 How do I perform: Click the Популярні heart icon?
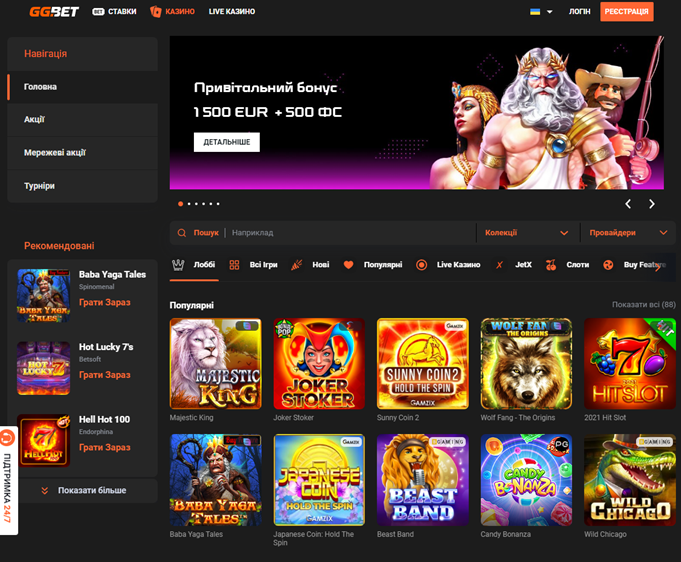pos(348,265)
